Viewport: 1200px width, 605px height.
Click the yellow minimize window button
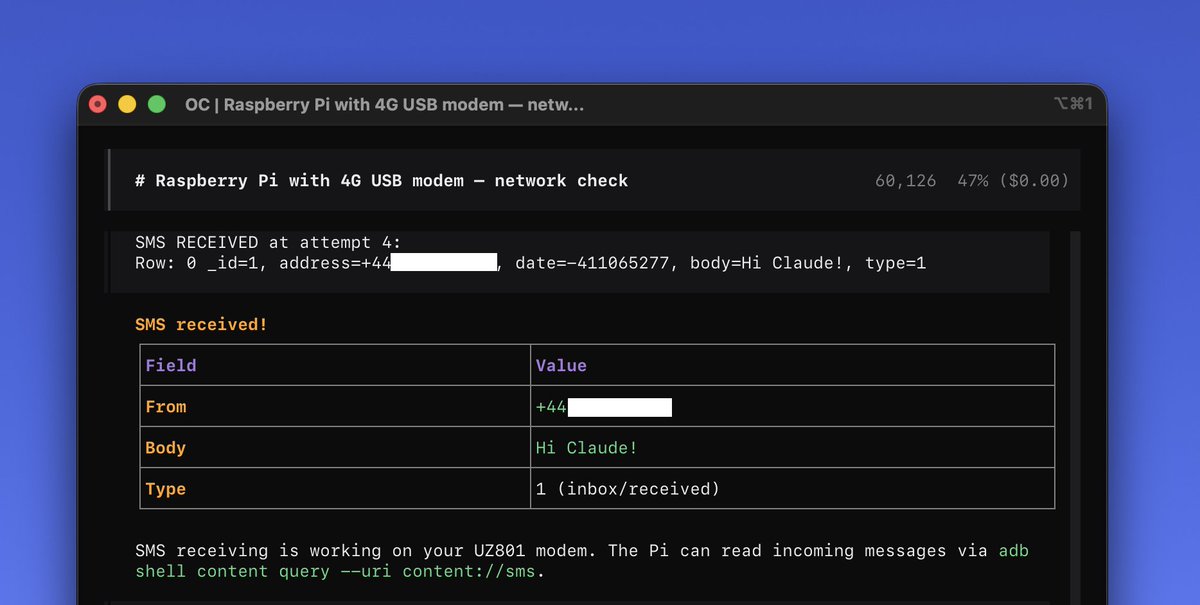pos(127,104)
